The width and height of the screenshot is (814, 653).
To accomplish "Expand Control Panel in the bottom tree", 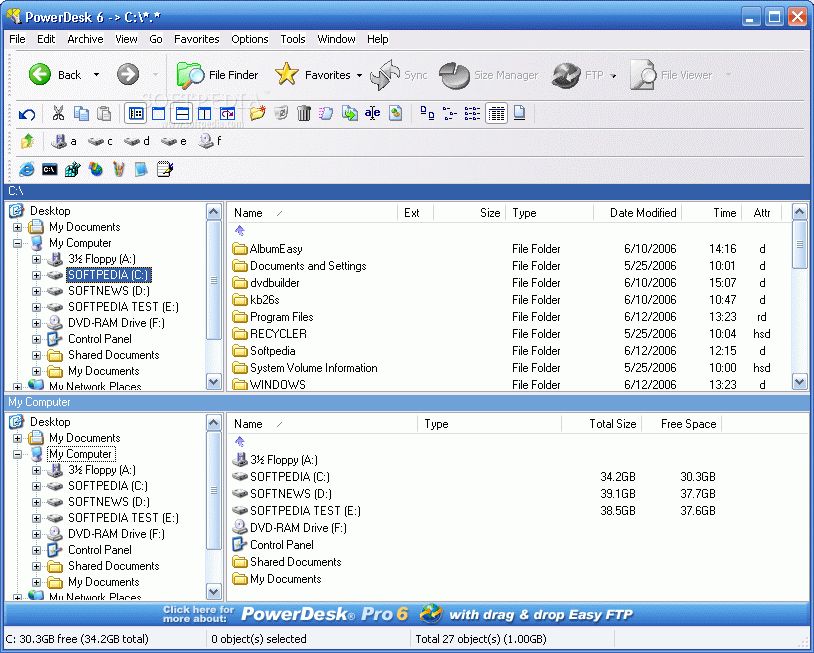I will click(x=36, y=550).
